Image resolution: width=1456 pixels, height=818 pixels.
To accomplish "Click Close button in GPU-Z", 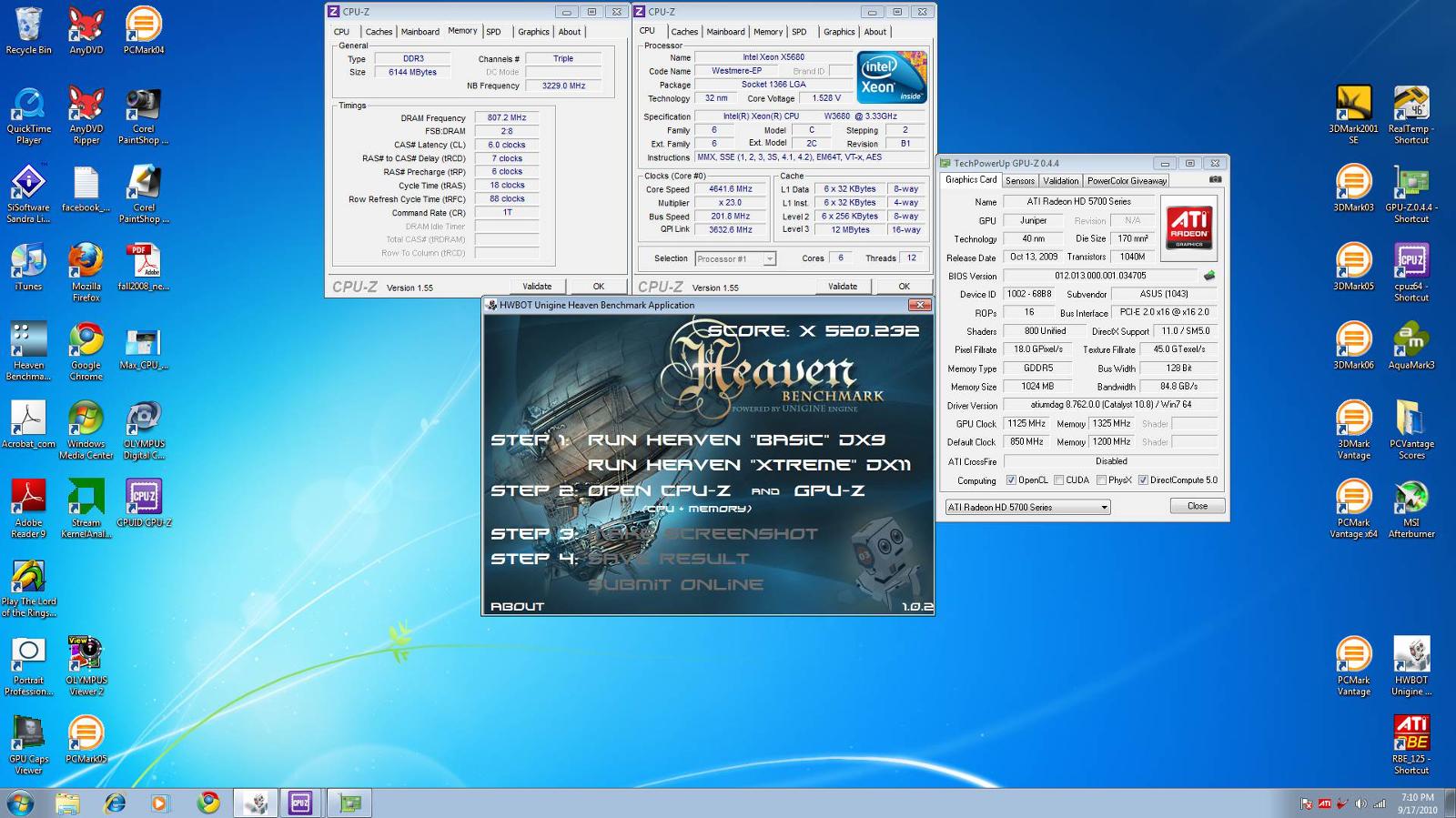I will (x=1197, y=506).
